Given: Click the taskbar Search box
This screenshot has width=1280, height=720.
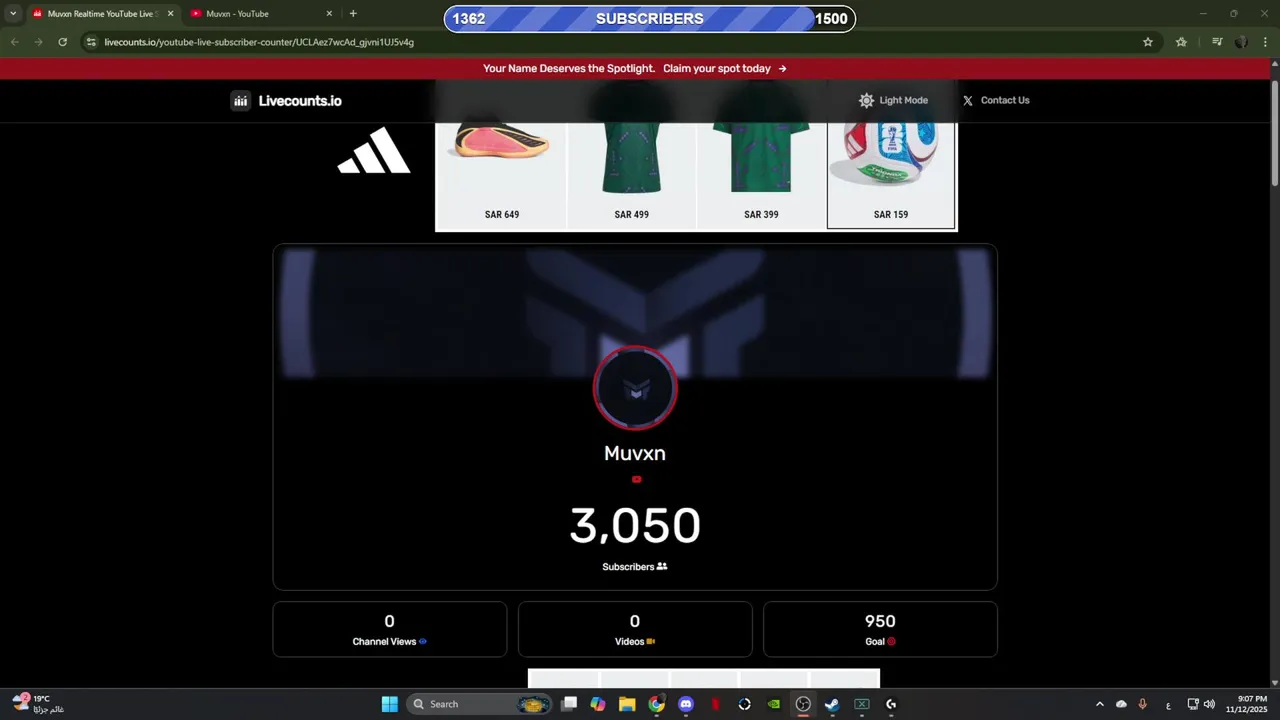Looking at the screenshot, I should (x=480, y=704).
